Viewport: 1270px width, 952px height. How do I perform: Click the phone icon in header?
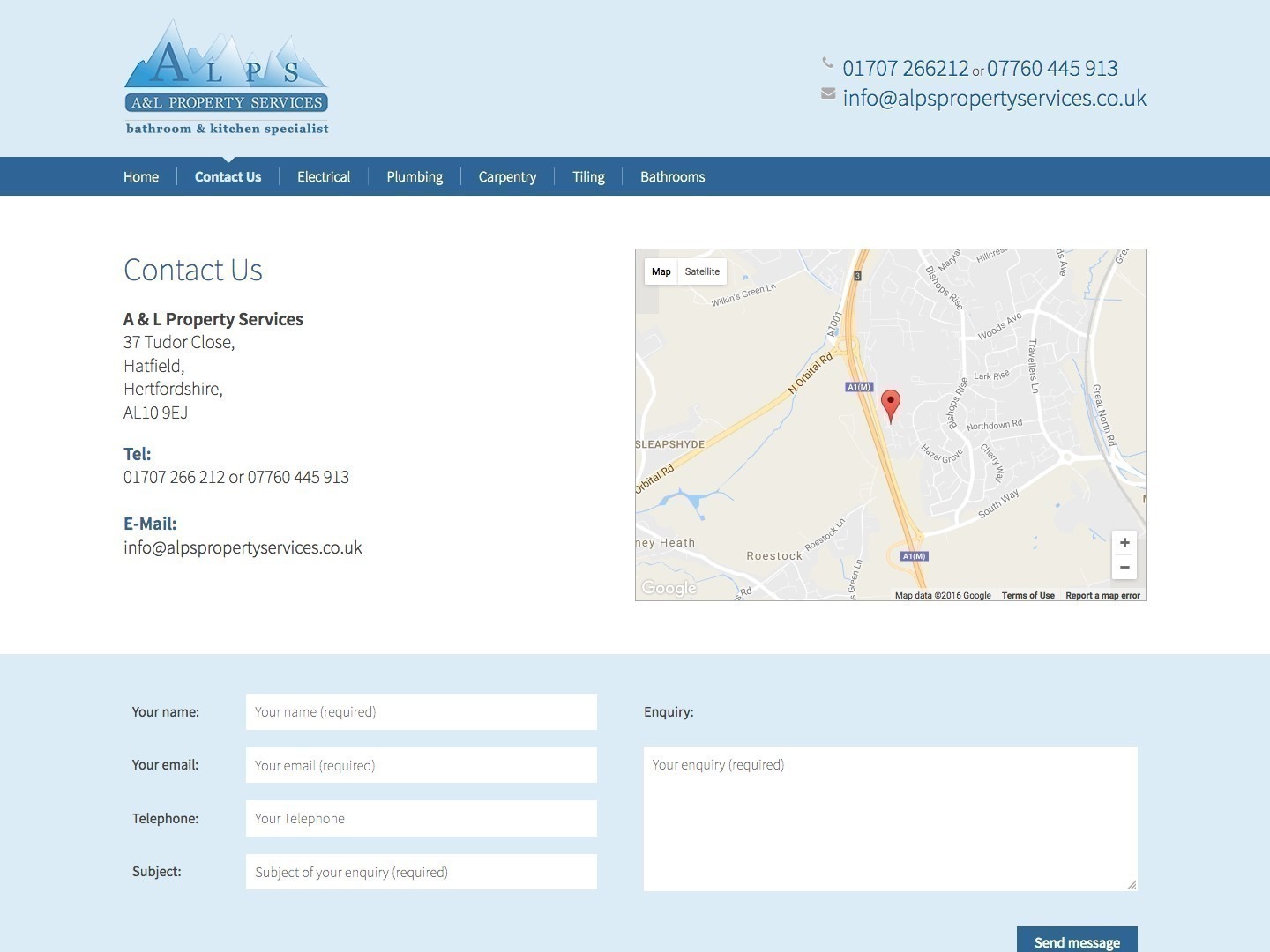[827, 63]
